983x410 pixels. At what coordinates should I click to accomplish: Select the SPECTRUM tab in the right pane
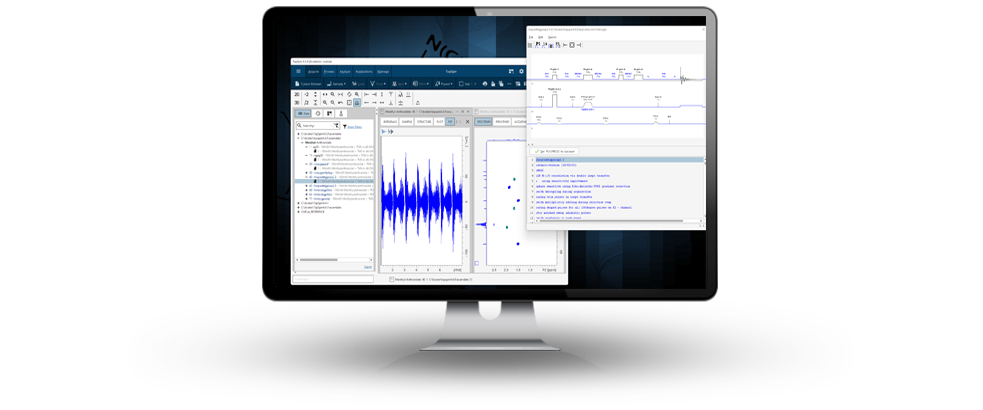[483, 121]
